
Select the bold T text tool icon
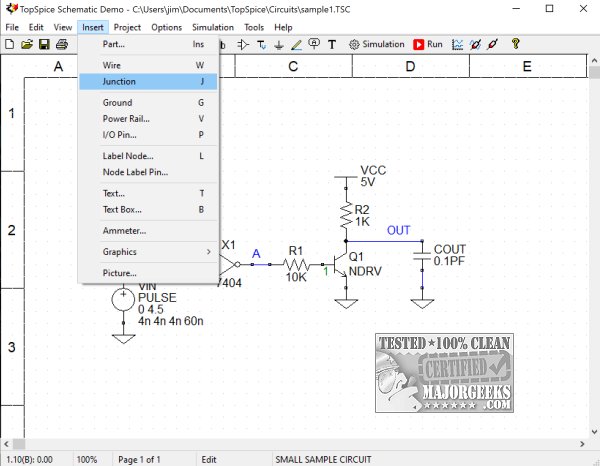pyautogui.click(x=332, y=45)
